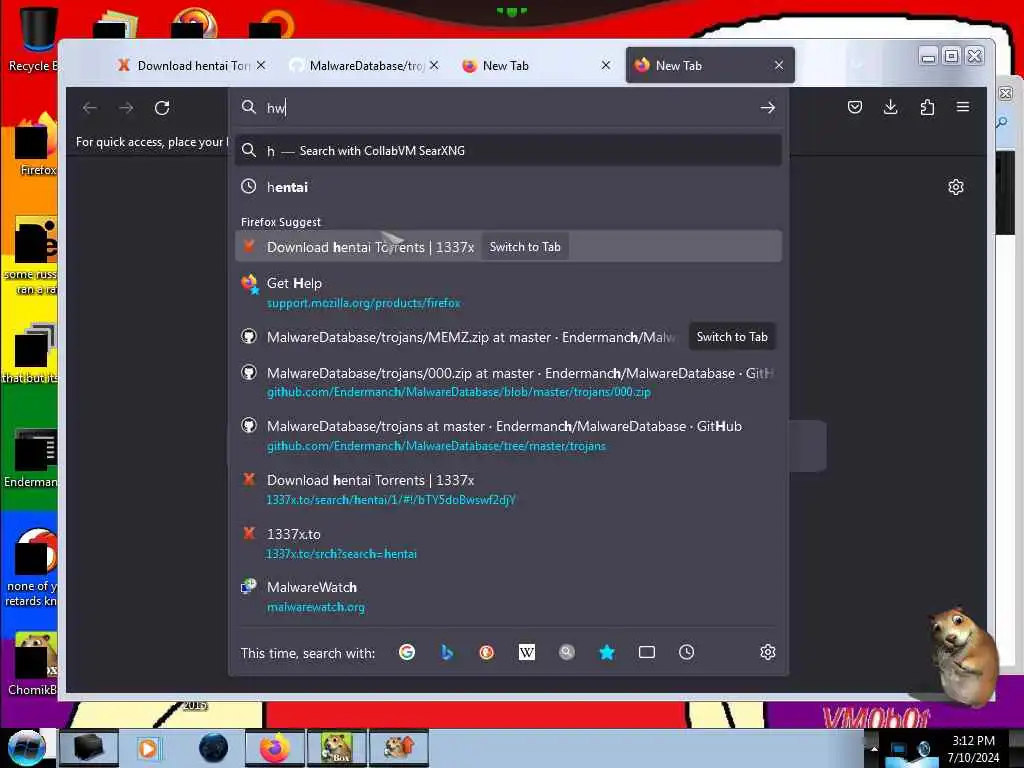This screenshot has height=768, width=1024.
Task: Select the 000.zip MalwareDatabase suggestion
Action: (x=519, y=374)
